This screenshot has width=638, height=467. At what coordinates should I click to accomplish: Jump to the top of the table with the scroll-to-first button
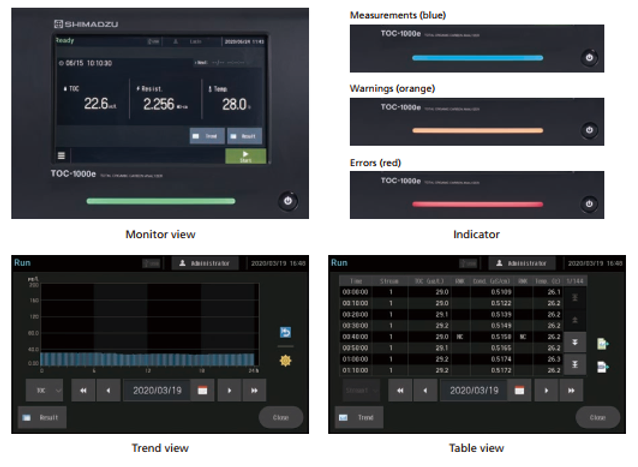575,298
